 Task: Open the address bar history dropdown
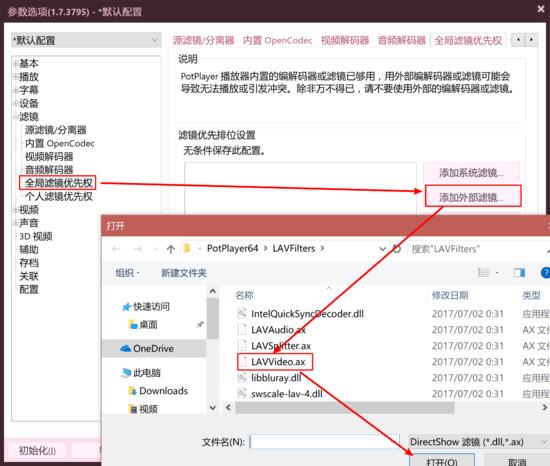pos(383,249)
